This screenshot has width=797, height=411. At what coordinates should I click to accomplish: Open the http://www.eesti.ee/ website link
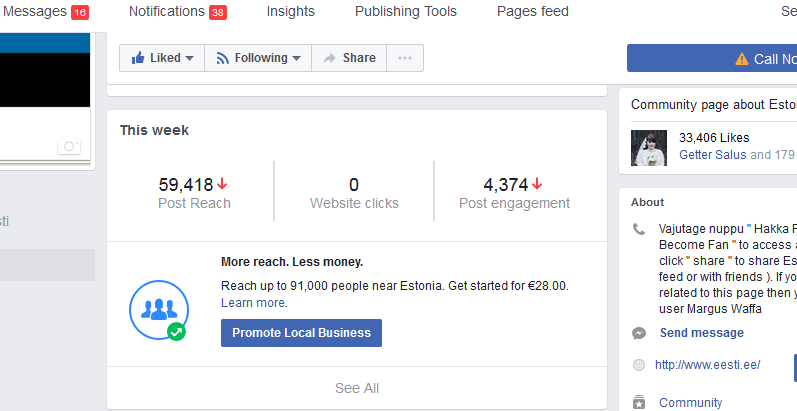coord(707,365)
